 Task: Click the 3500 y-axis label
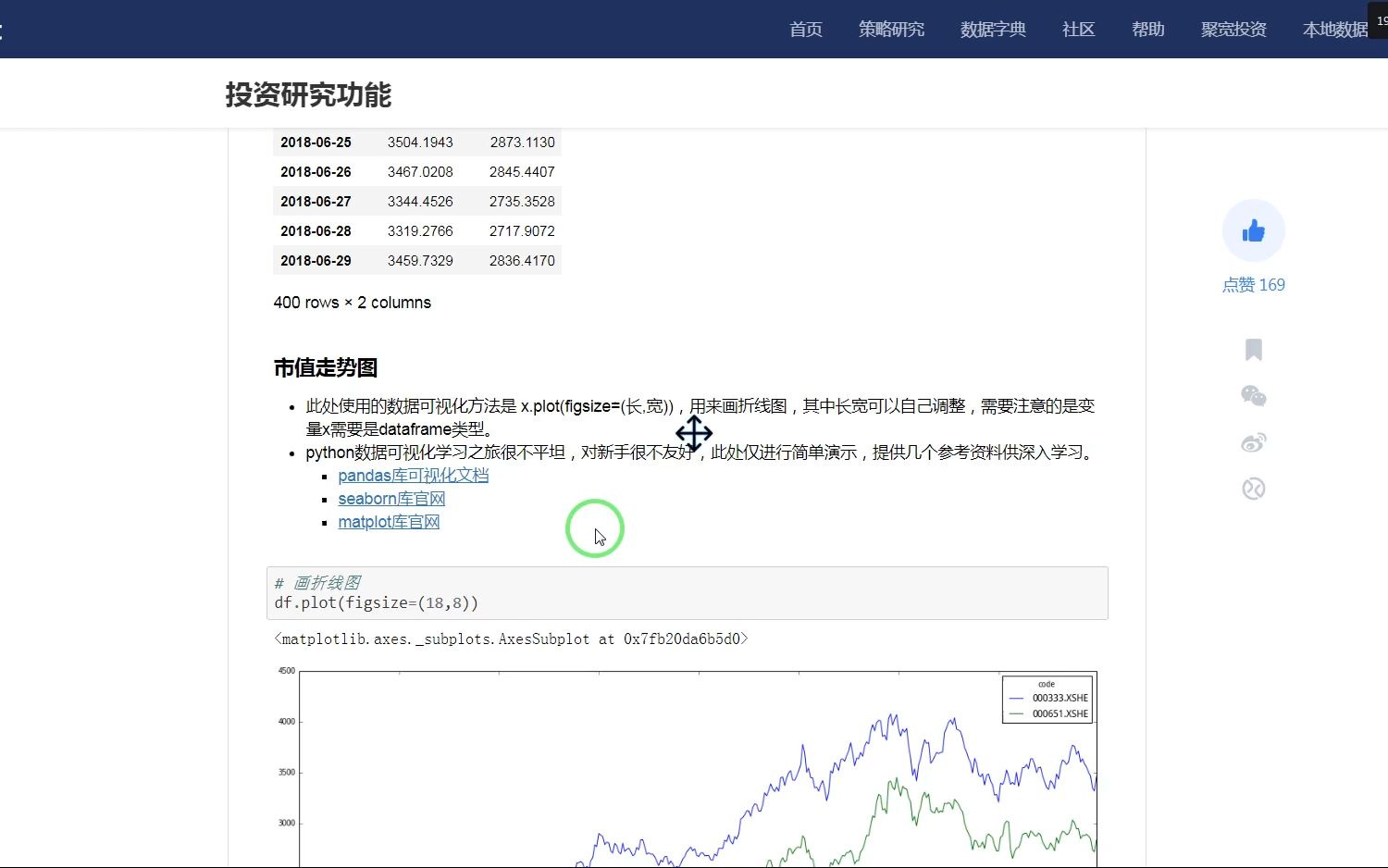coord(287,772)
